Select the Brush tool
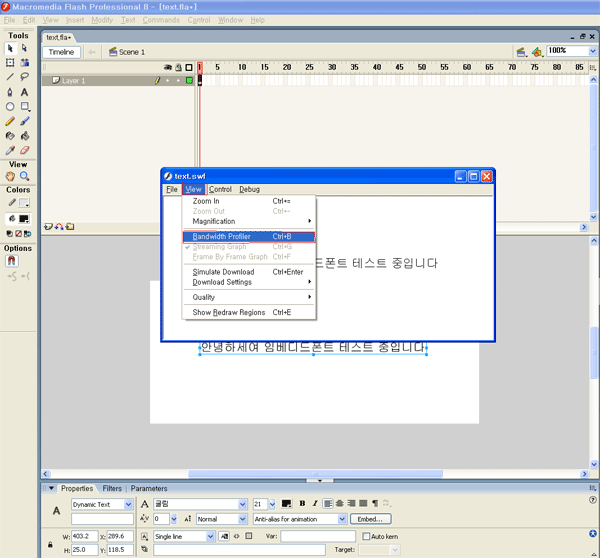 pos(25,121)
